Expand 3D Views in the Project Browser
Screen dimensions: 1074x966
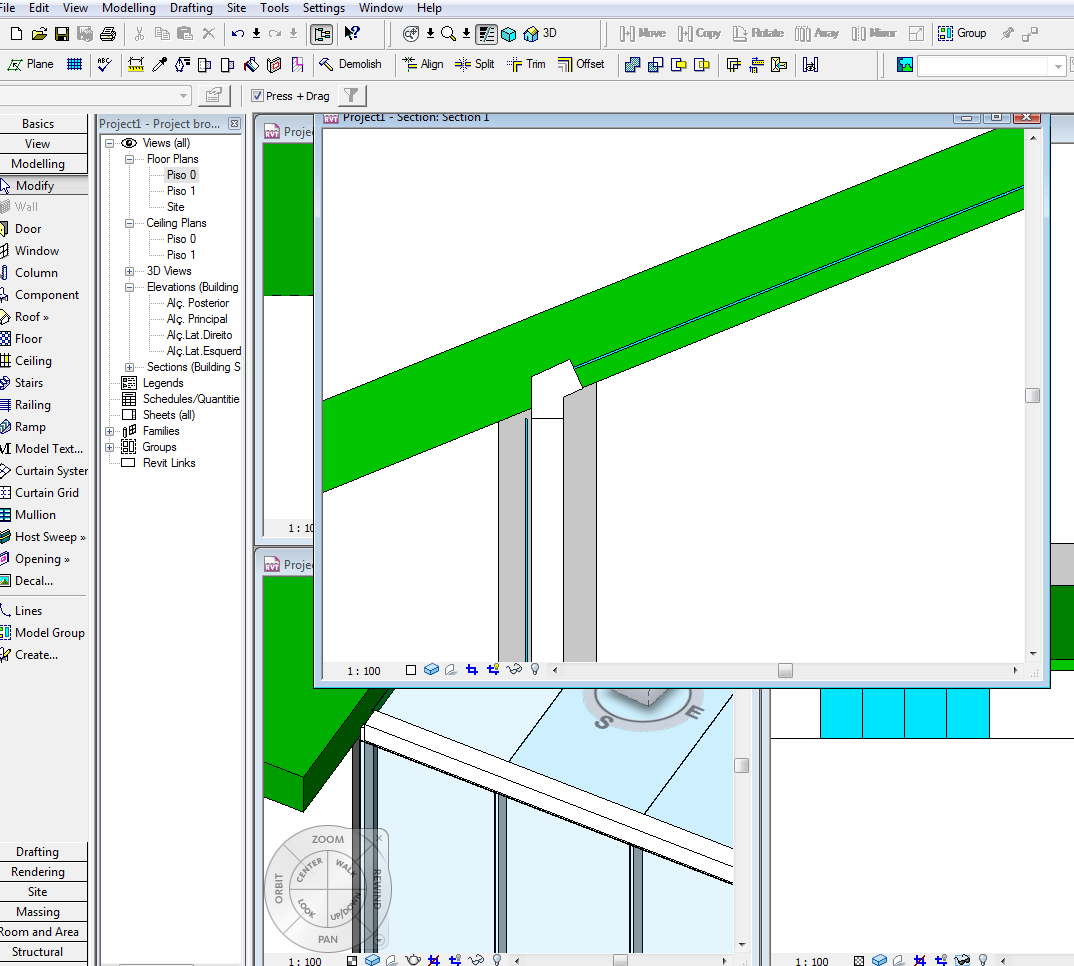tap(129, 270)
